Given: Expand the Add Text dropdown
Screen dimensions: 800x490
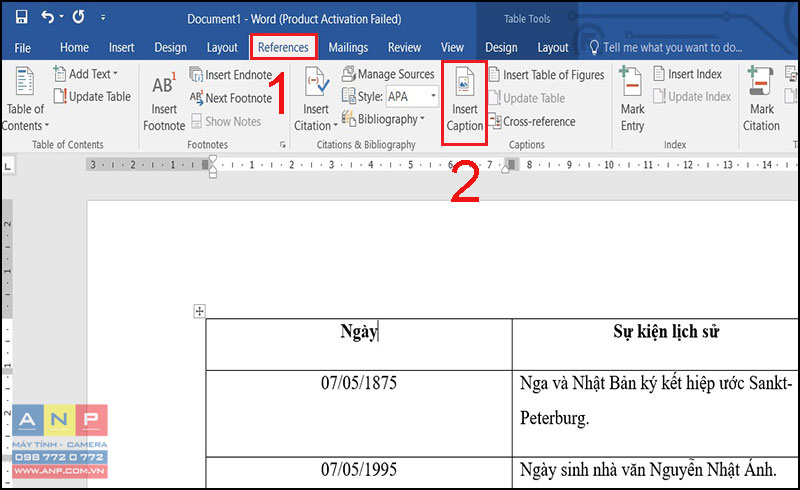Looking at the screenshot, I should (x=86, y=74).
